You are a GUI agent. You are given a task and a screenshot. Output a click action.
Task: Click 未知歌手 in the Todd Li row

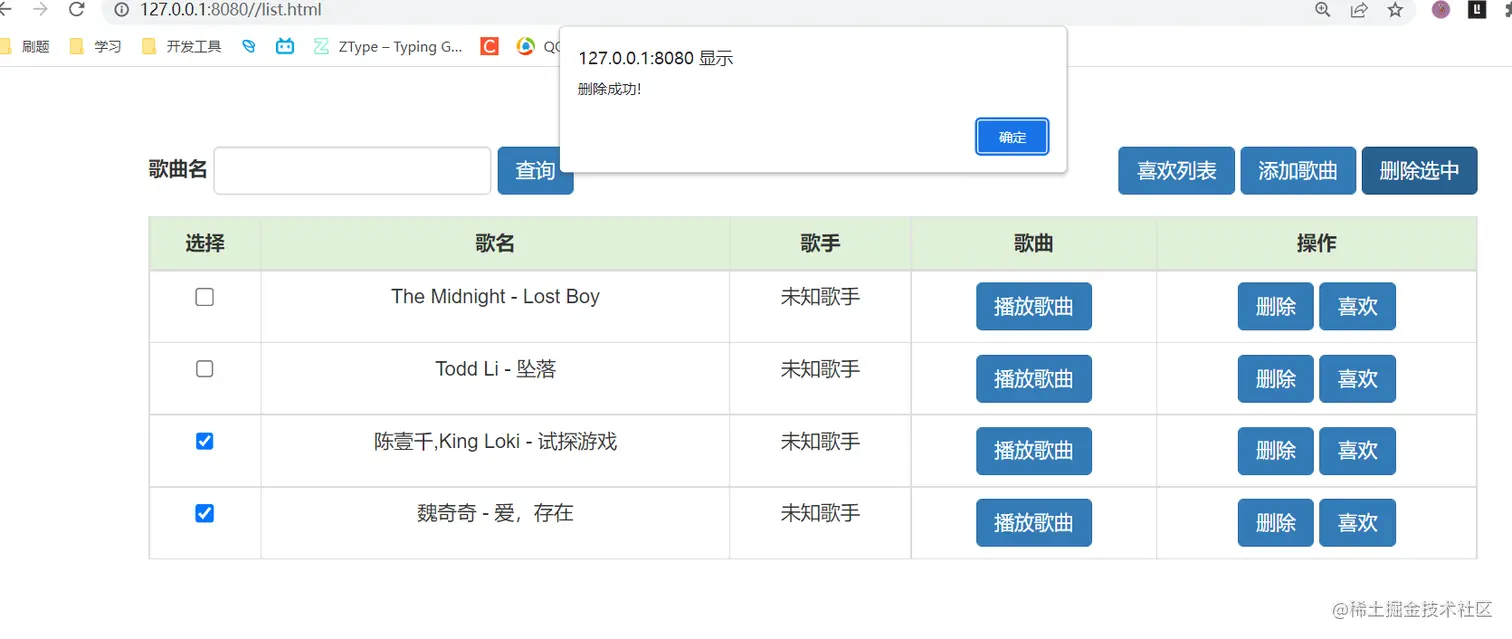tap(820, 369)
